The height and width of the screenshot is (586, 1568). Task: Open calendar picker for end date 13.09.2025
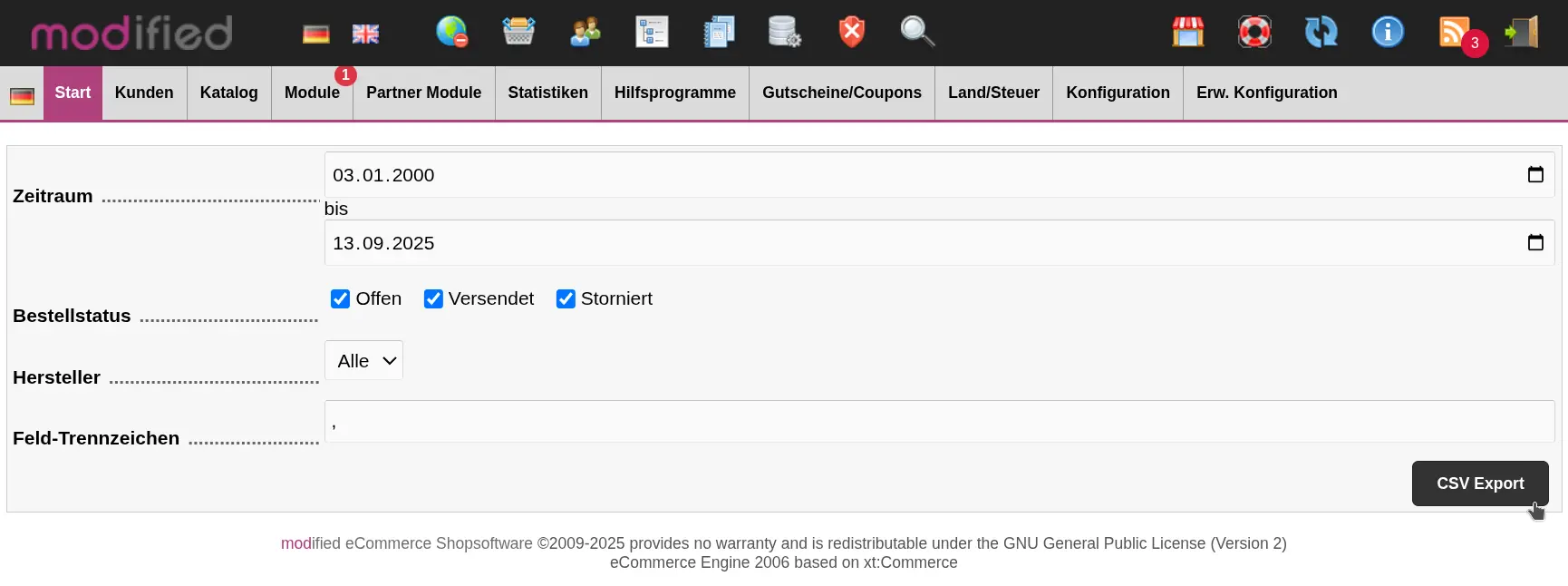coord(1535,242)
